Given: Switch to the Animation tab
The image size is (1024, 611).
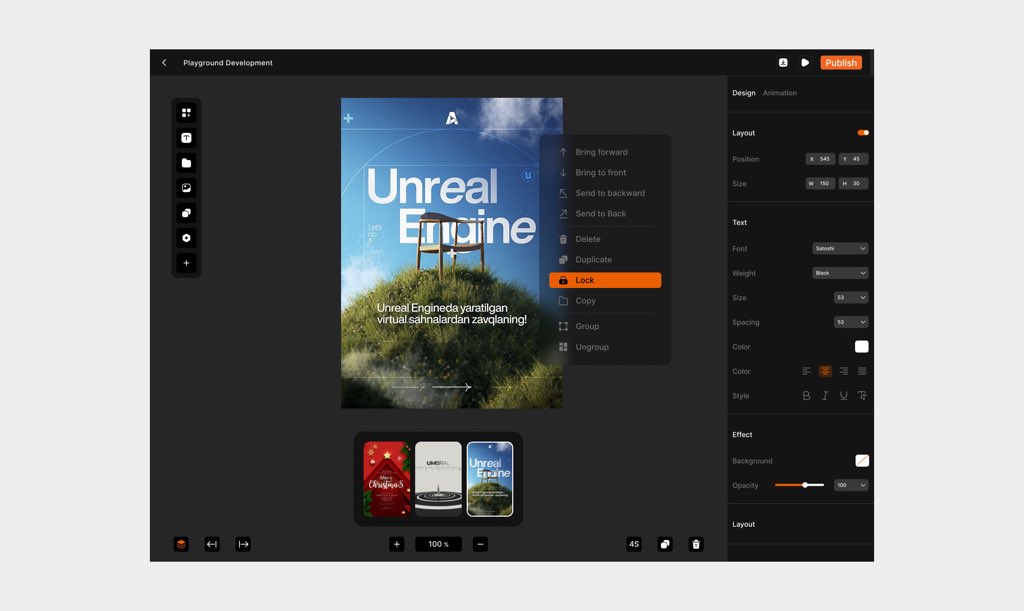Looking at the screenshot, I should point(780,93).
